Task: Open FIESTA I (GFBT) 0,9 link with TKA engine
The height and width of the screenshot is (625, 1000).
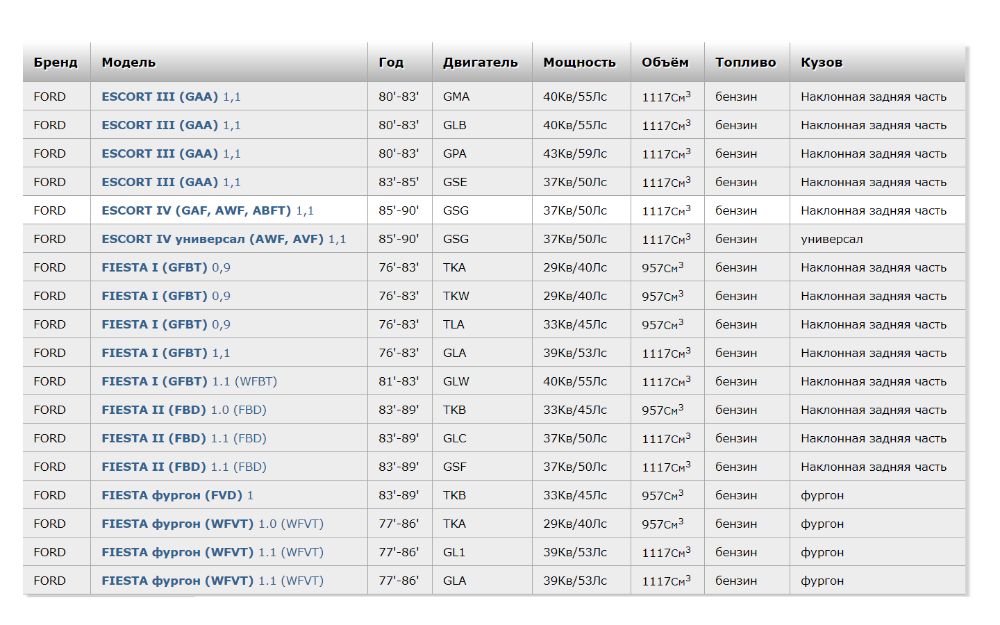Action: 166,268
